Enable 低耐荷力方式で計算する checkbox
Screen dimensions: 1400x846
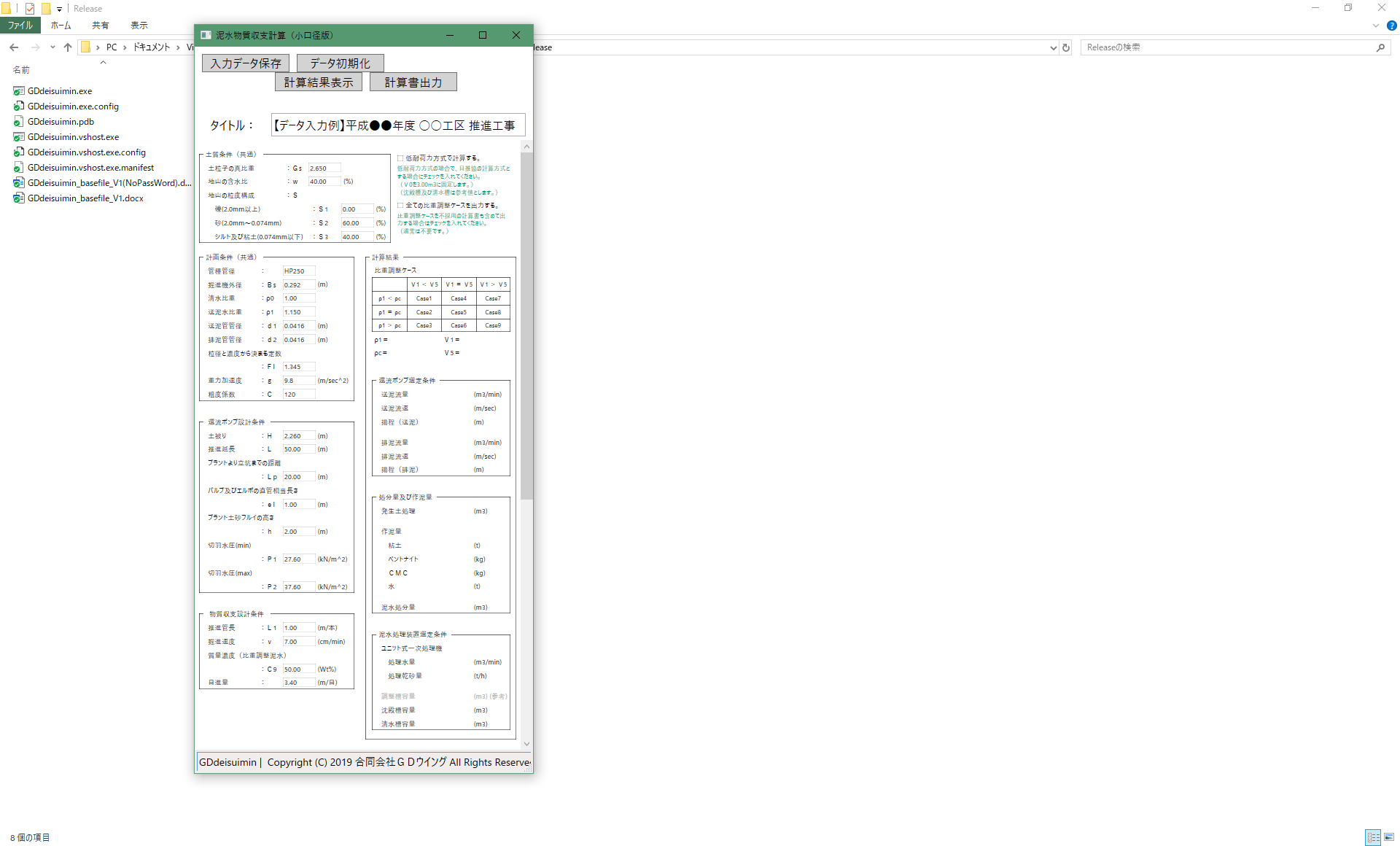[400, 158]
